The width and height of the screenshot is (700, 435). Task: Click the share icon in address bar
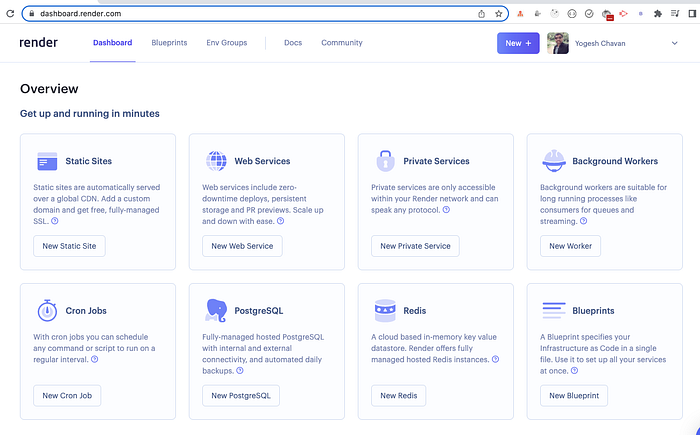(481, 14)
